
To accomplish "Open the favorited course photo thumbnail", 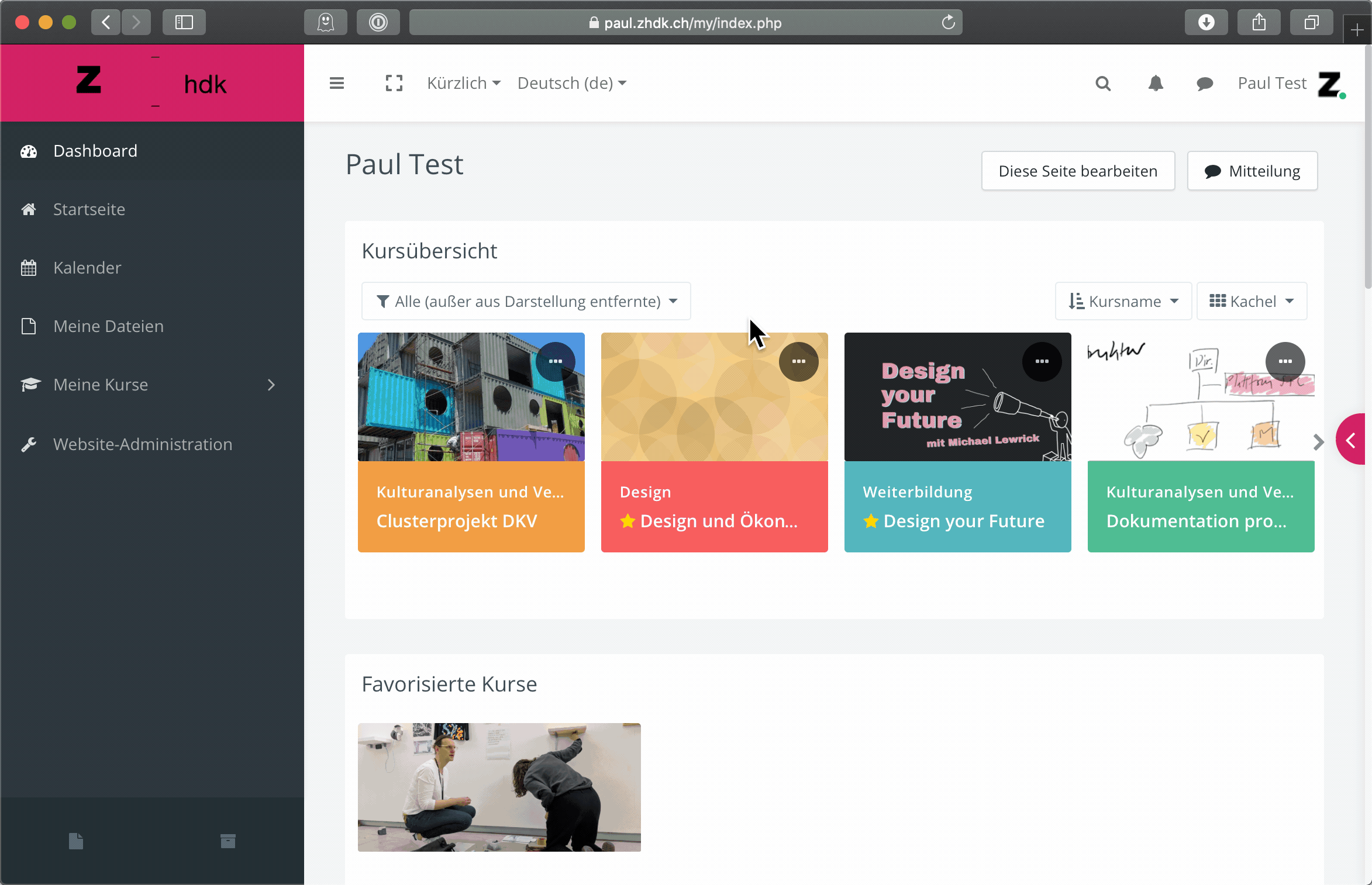I will pyautogui.click(x=499, y=787).
